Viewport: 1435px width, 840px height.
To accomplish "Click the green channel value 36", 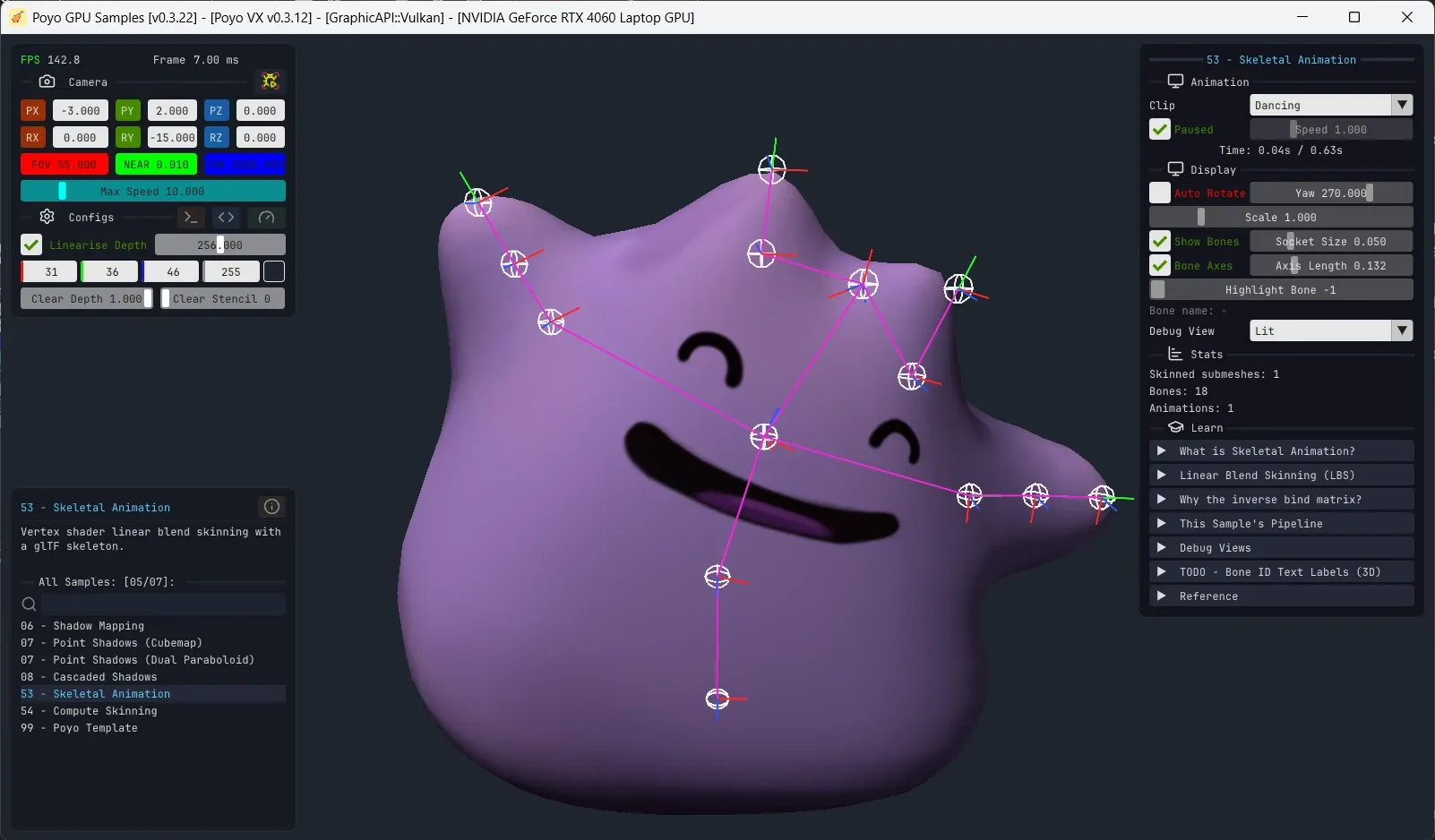I will click(x=110, y=271).
